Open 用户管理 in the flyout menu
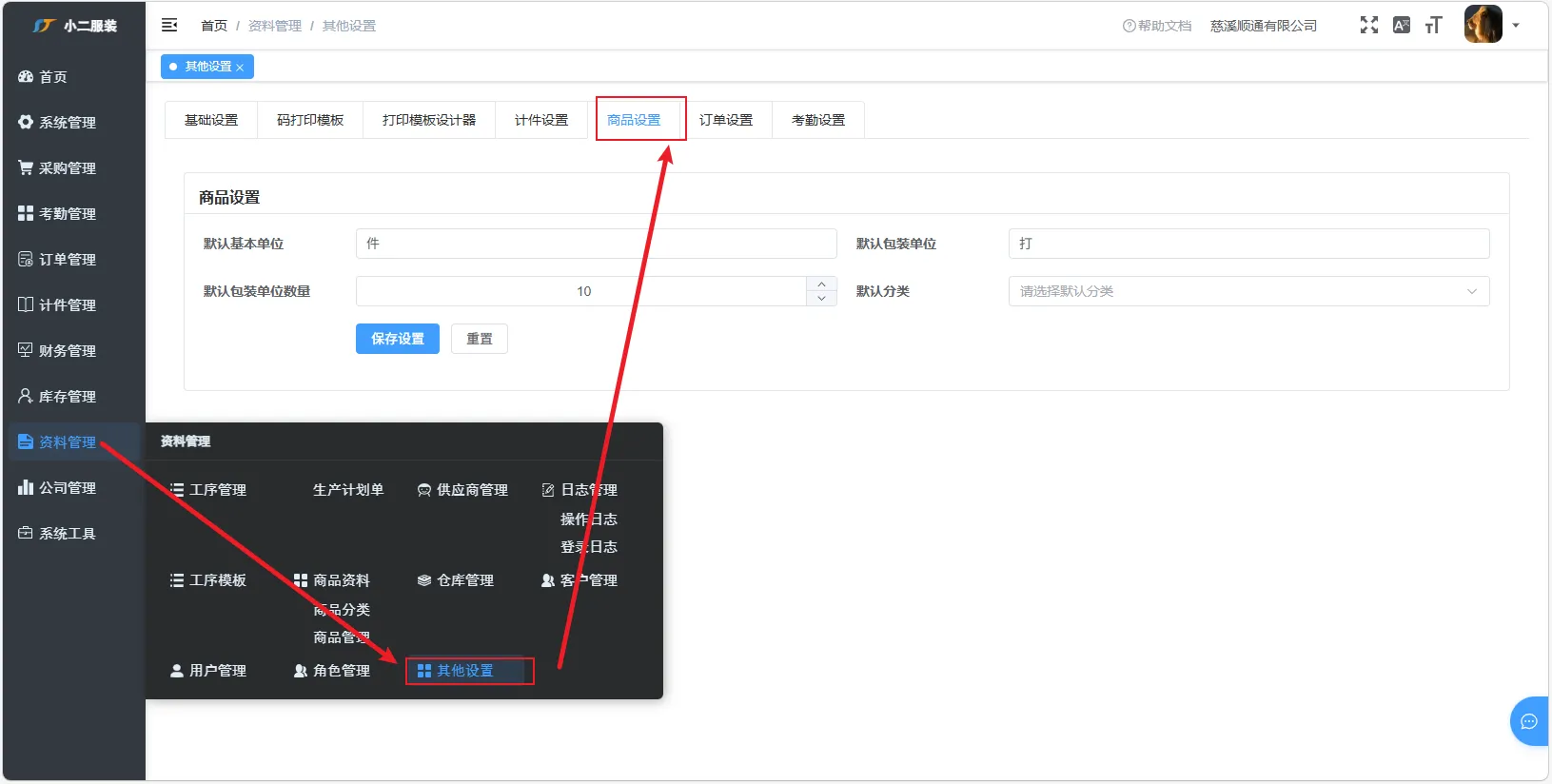The height and width of the screenshot is (784, 1552). coord(208,671)
